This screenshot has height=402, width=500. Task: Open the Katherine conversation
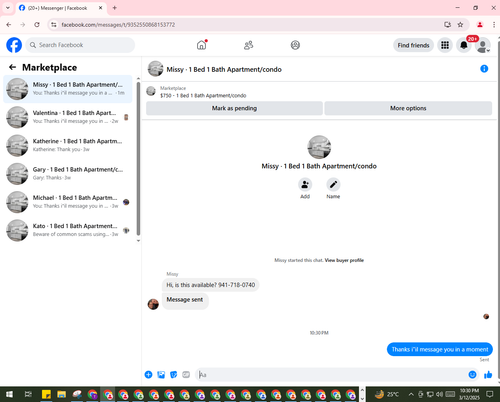click(68, 145)
